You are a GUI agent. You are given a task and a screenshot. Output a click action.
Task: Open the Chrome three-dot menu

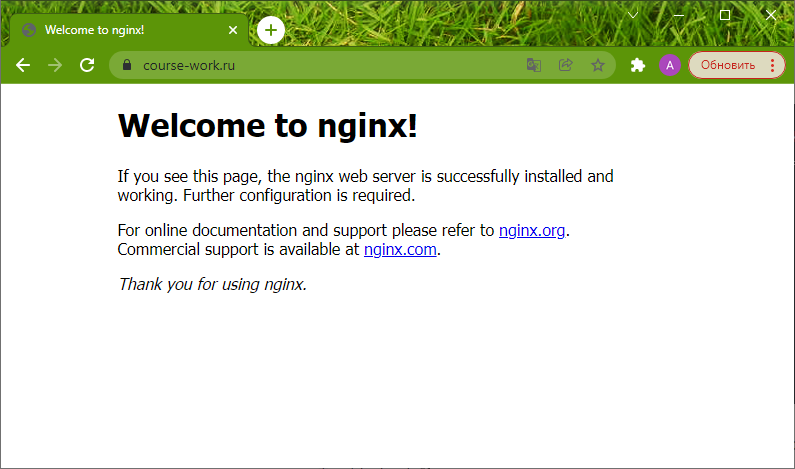pos(772,65)
